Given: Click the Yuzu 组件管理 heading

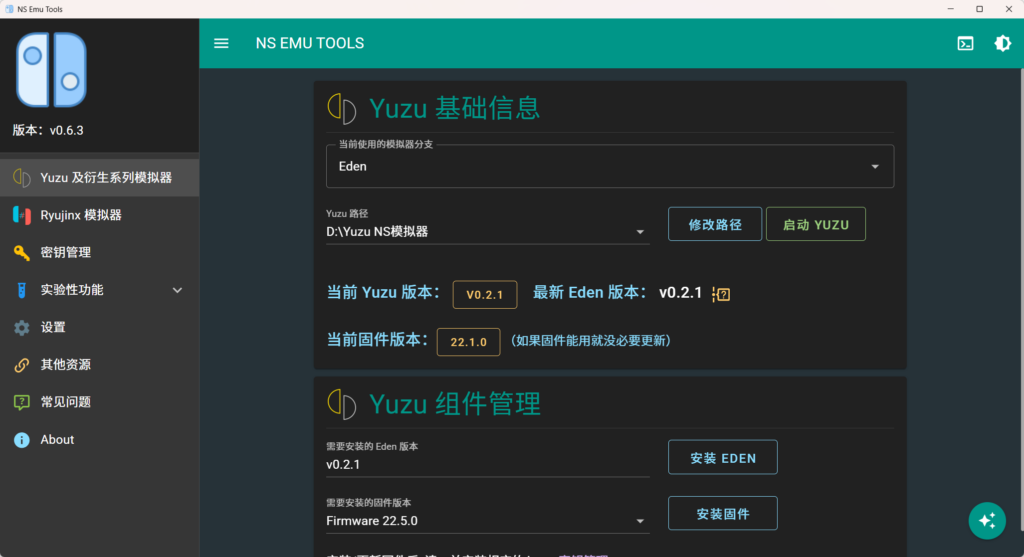Looking at the screenshot, I should coord(455,404).
